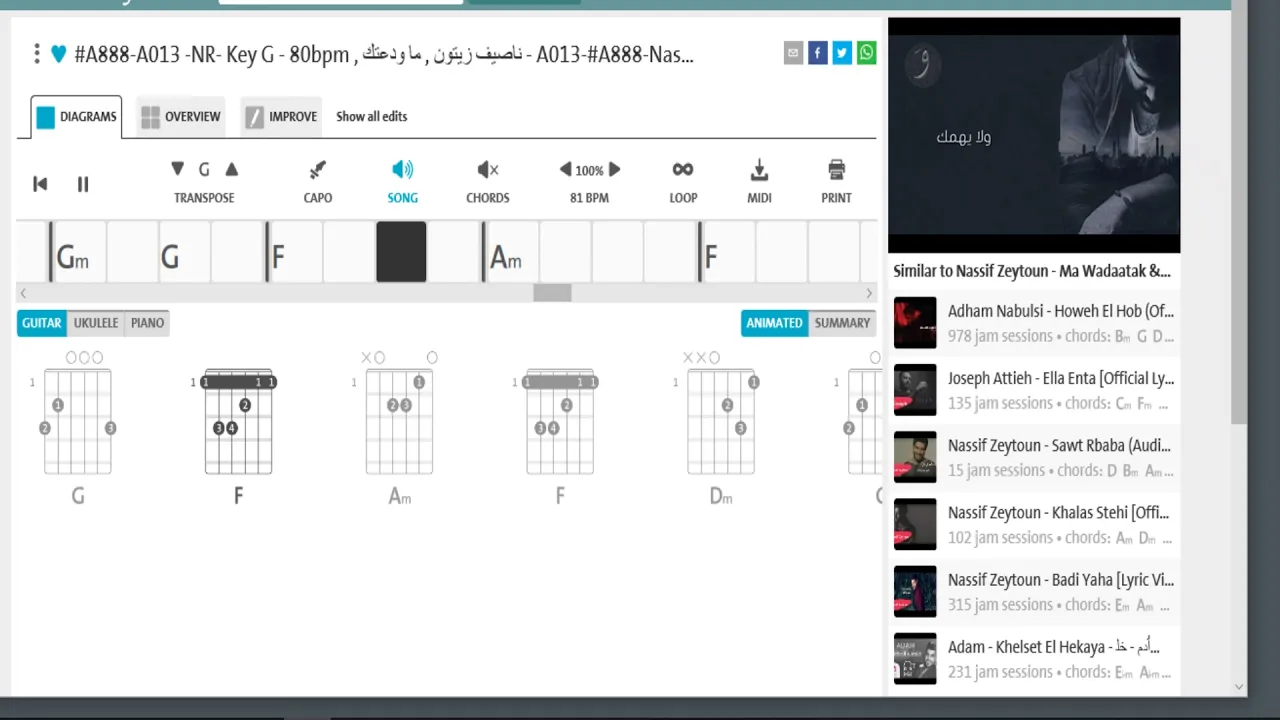Share the song on Facebook
Screen dimensions: 1280x720
[818, 53]
